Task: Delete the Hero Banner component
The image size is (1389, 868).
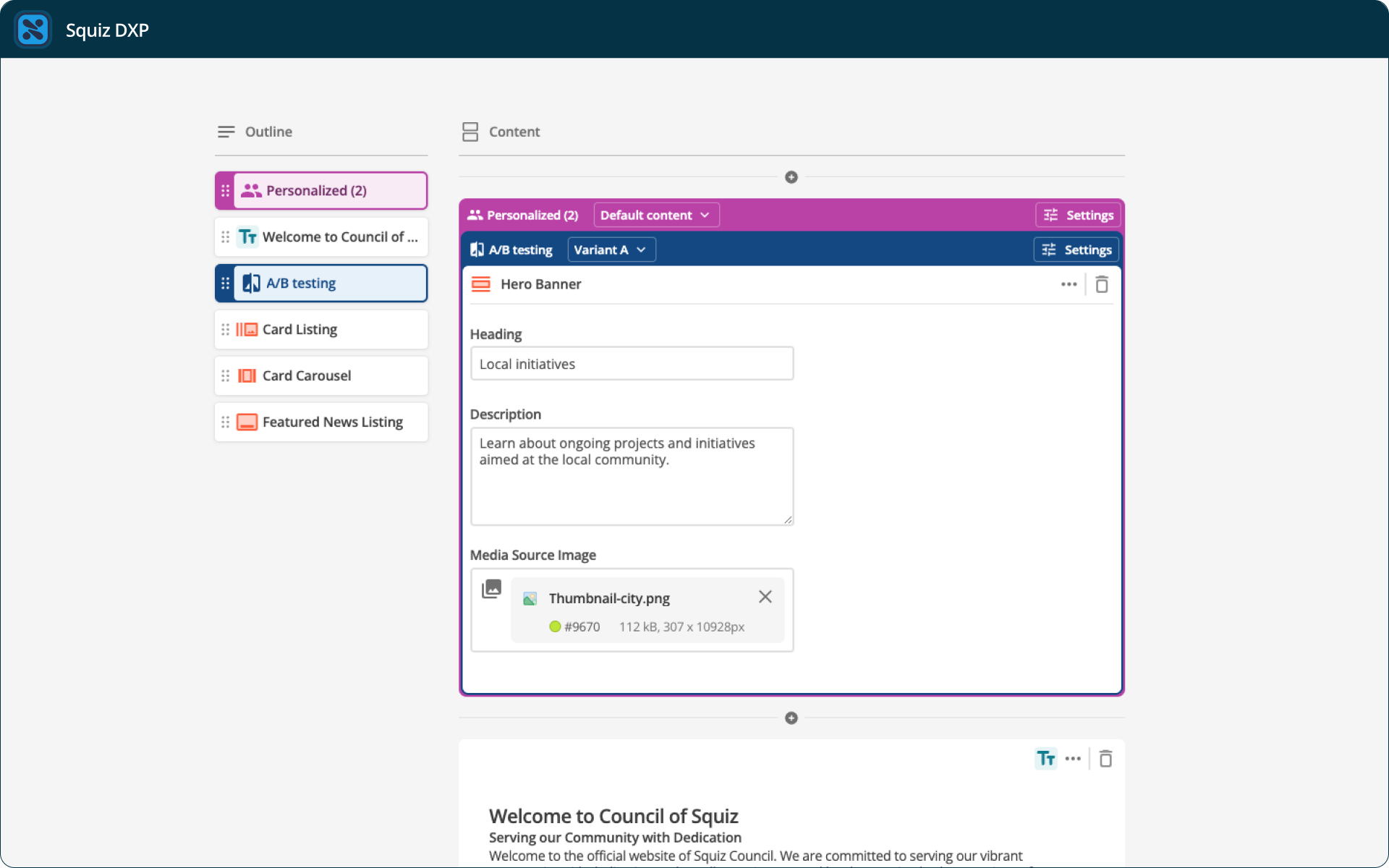Action: pyautogui.click(x=1102, y=284)
